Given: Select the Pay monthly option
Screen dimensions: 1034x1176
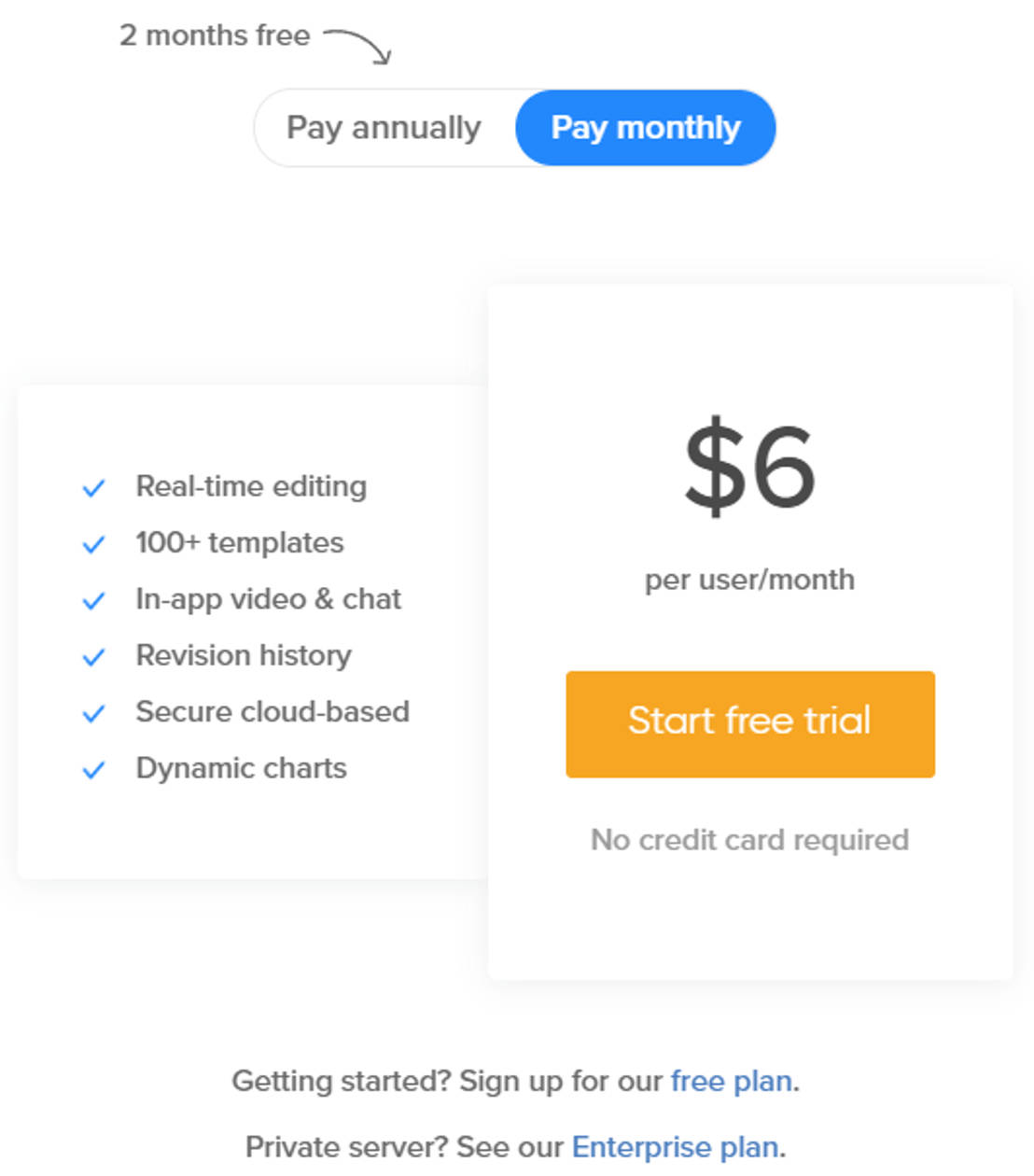Looking at the screenshot, I should (x=645, y=128).
